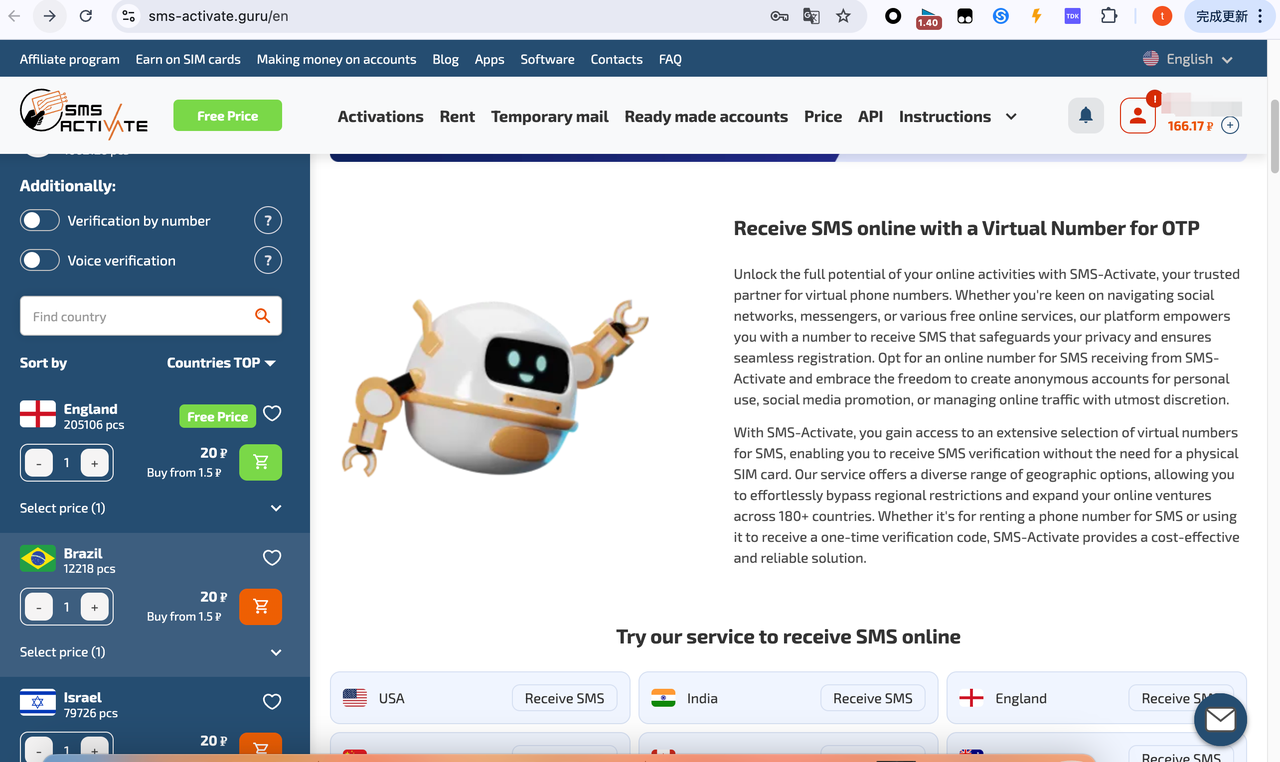Open Earn on SIM cards link

[x=188, y=59]
